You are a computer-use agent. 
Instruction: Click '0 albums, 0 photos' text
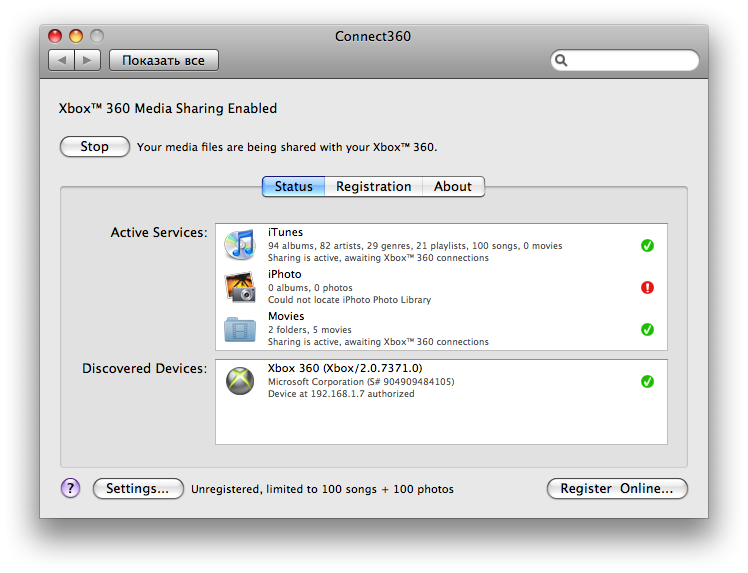(310, 288)
